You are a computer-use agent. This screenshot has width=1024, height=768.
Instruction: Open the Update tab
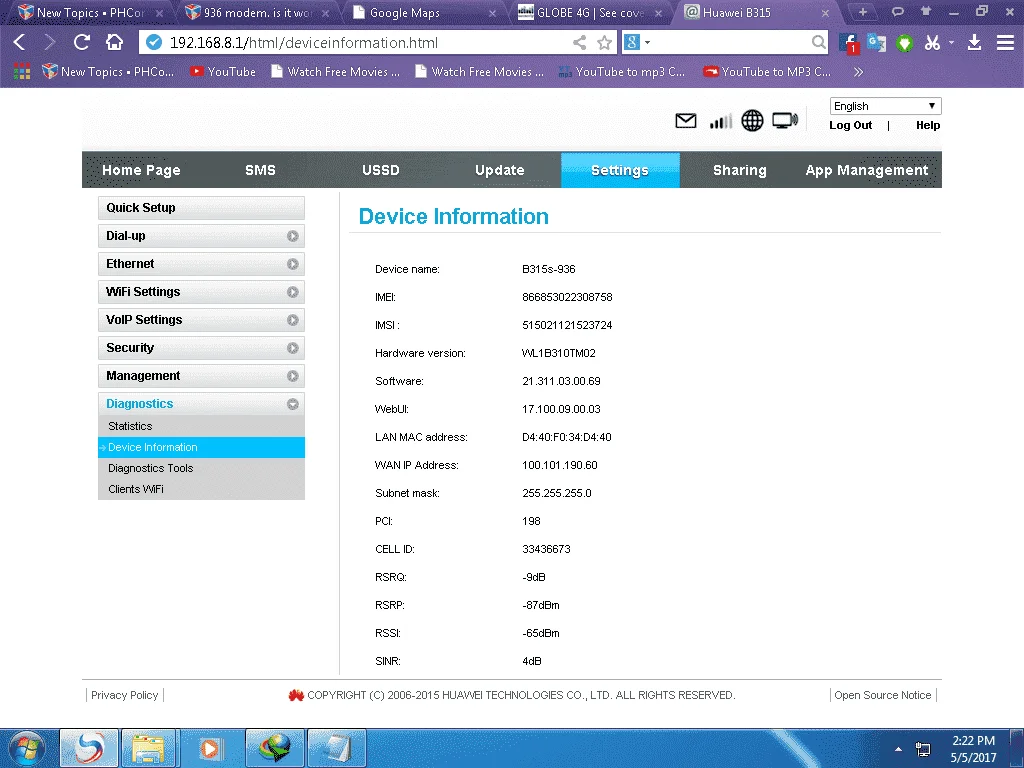point(500,170)
